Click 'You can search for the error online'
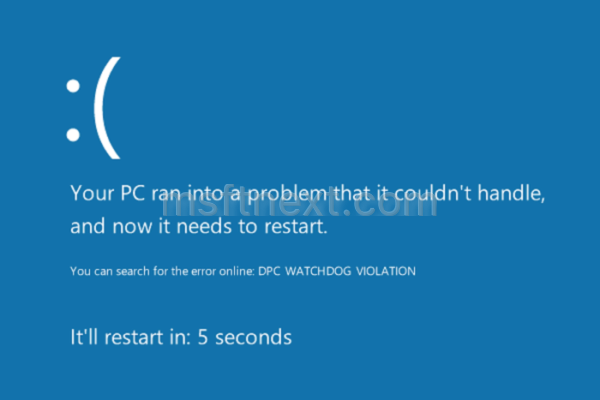This screenshot has height=400, width=600. click(162, 271)
